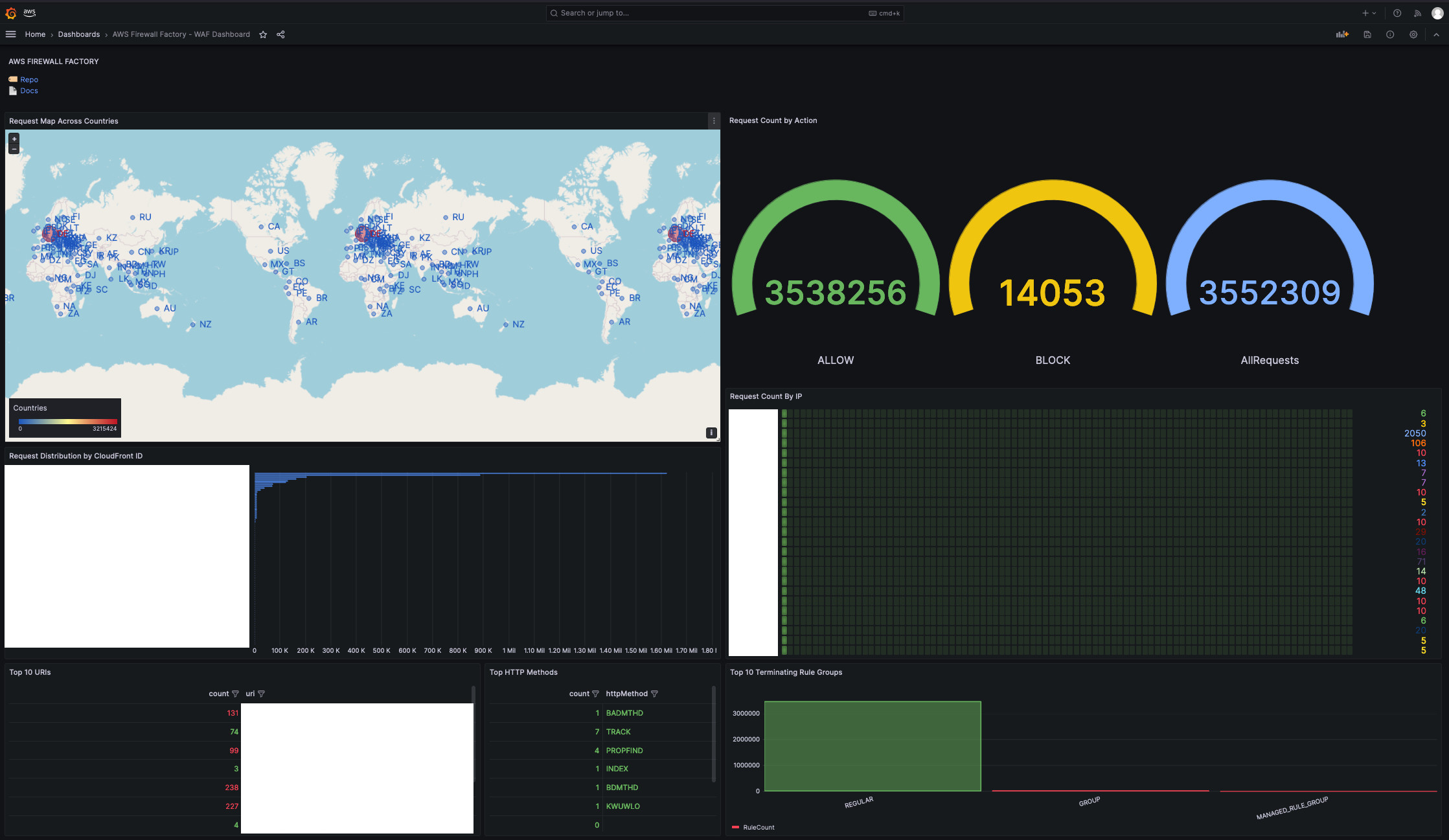Click INDEX method cell
Image resolution: width=1449 pixels, height=840 pixels.
pyautogui.click(x=617, y=769)
